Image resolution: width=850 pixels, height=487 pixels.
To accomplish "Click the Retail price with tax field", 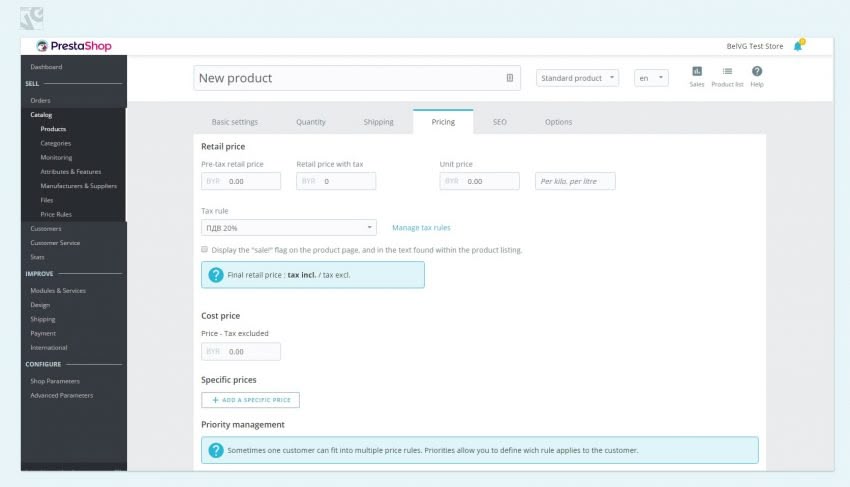I will point(336,181).
